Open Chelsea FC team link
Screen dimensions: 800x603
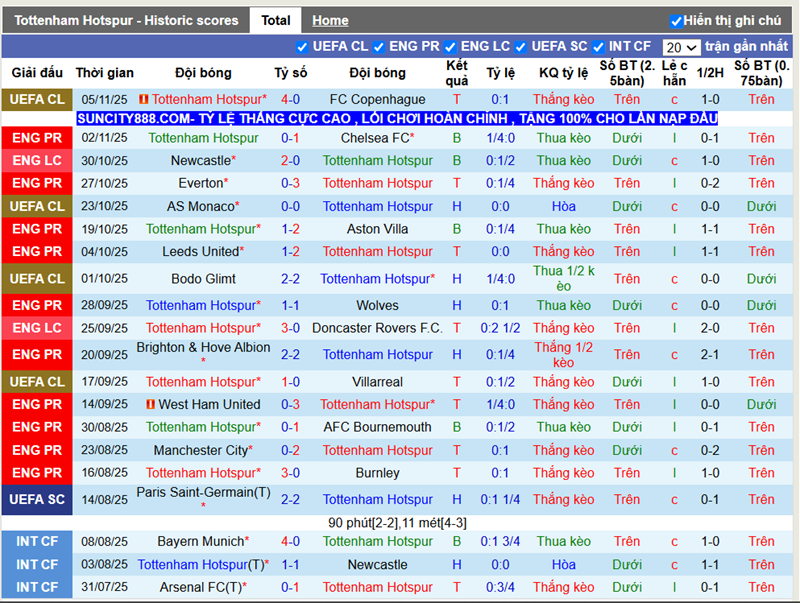point(378,138)
